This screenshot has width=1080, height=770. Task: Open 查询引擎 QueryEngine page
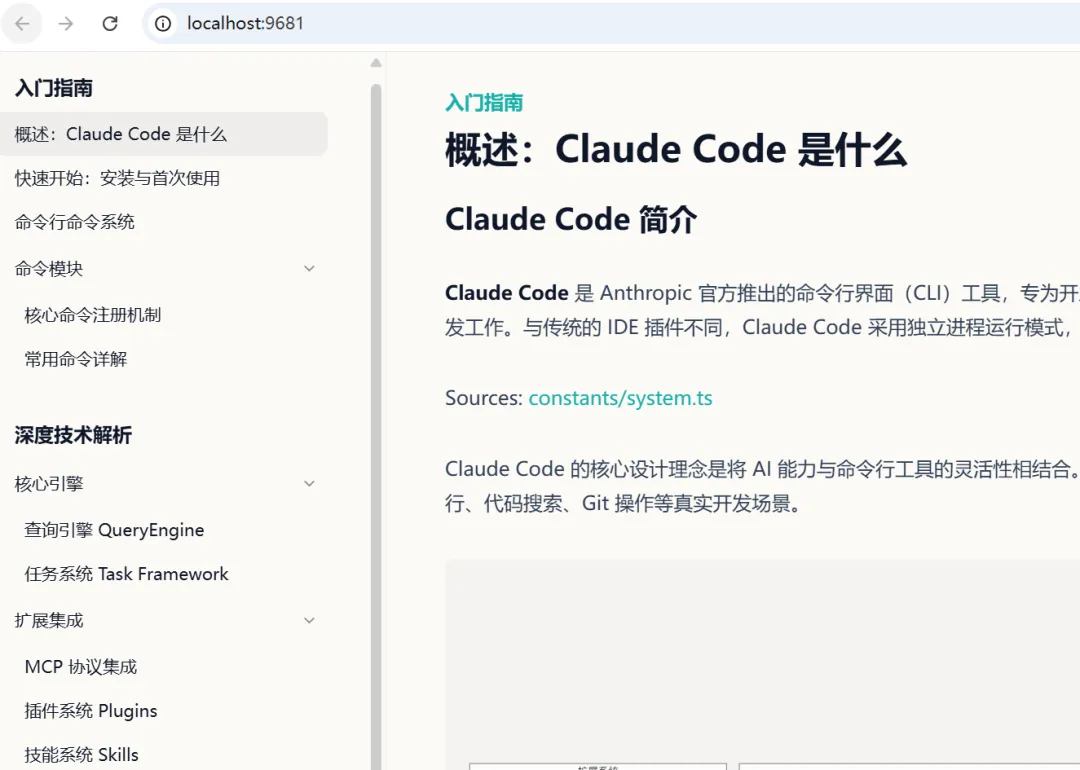click(x=114, y=530)
